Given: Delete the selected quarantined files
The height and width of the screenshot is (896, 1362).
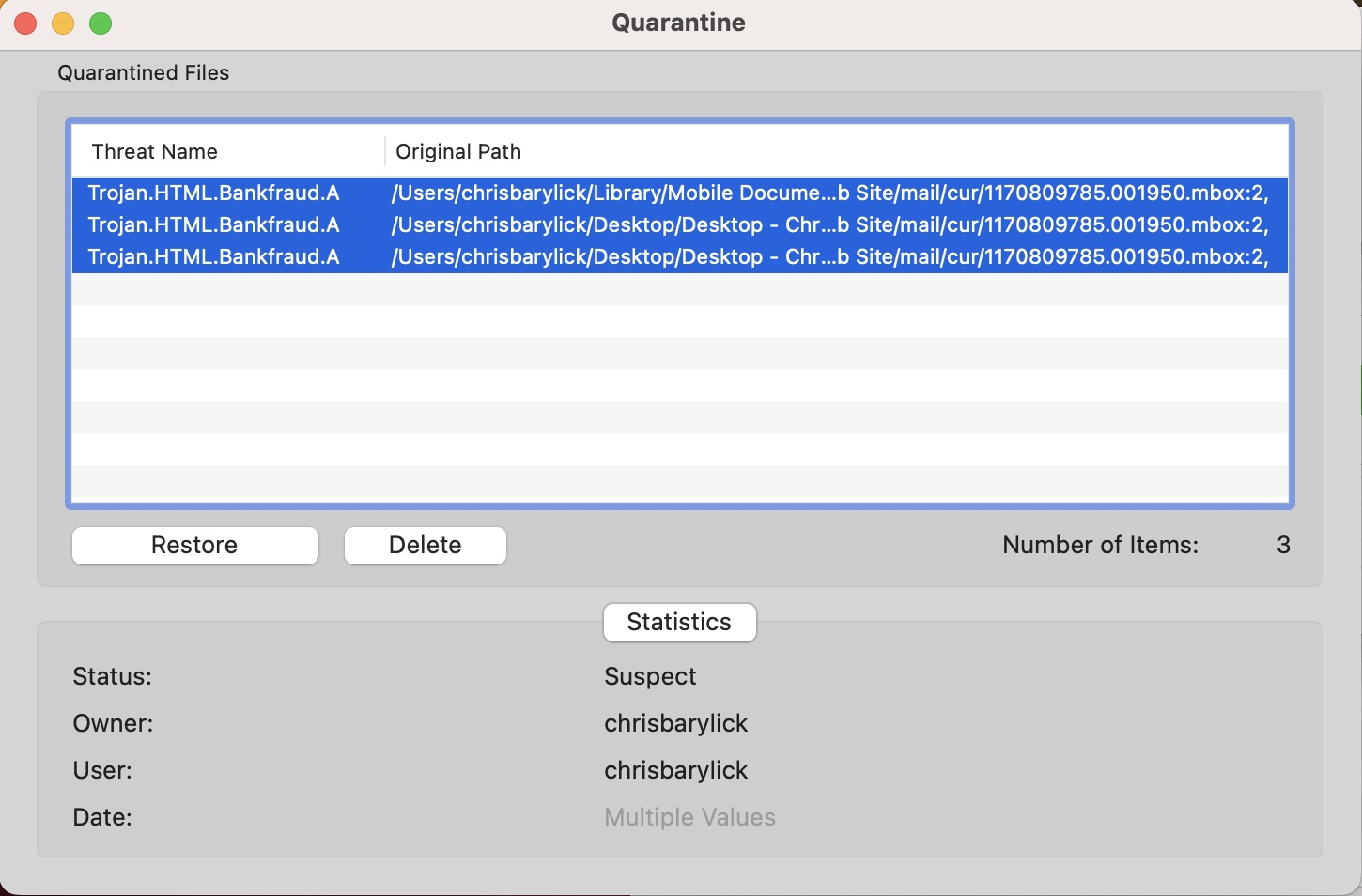Looking at the screenshot, I should (425, 546).
